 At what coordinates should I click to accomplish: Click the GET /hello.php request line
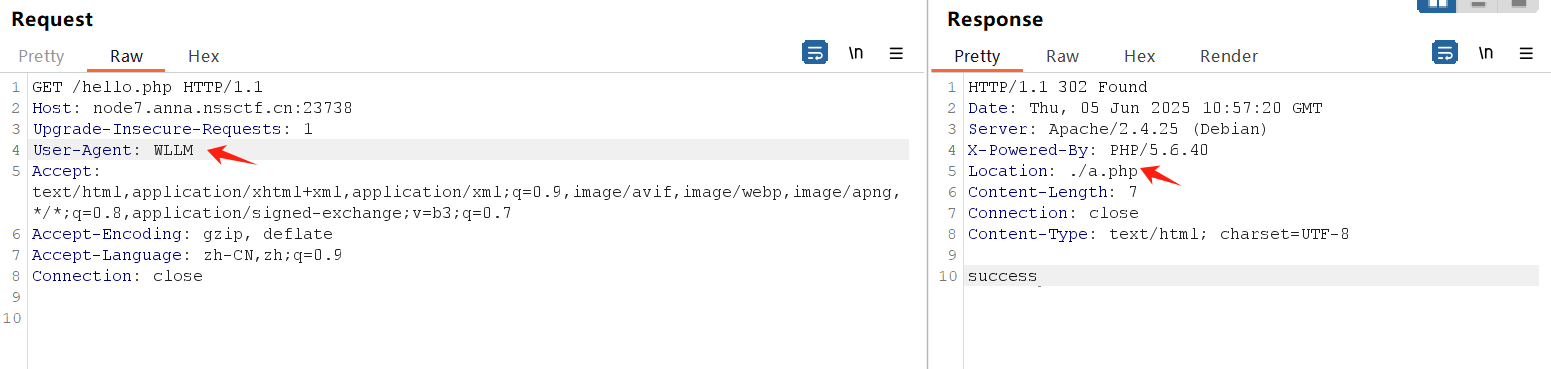point(147,87)
